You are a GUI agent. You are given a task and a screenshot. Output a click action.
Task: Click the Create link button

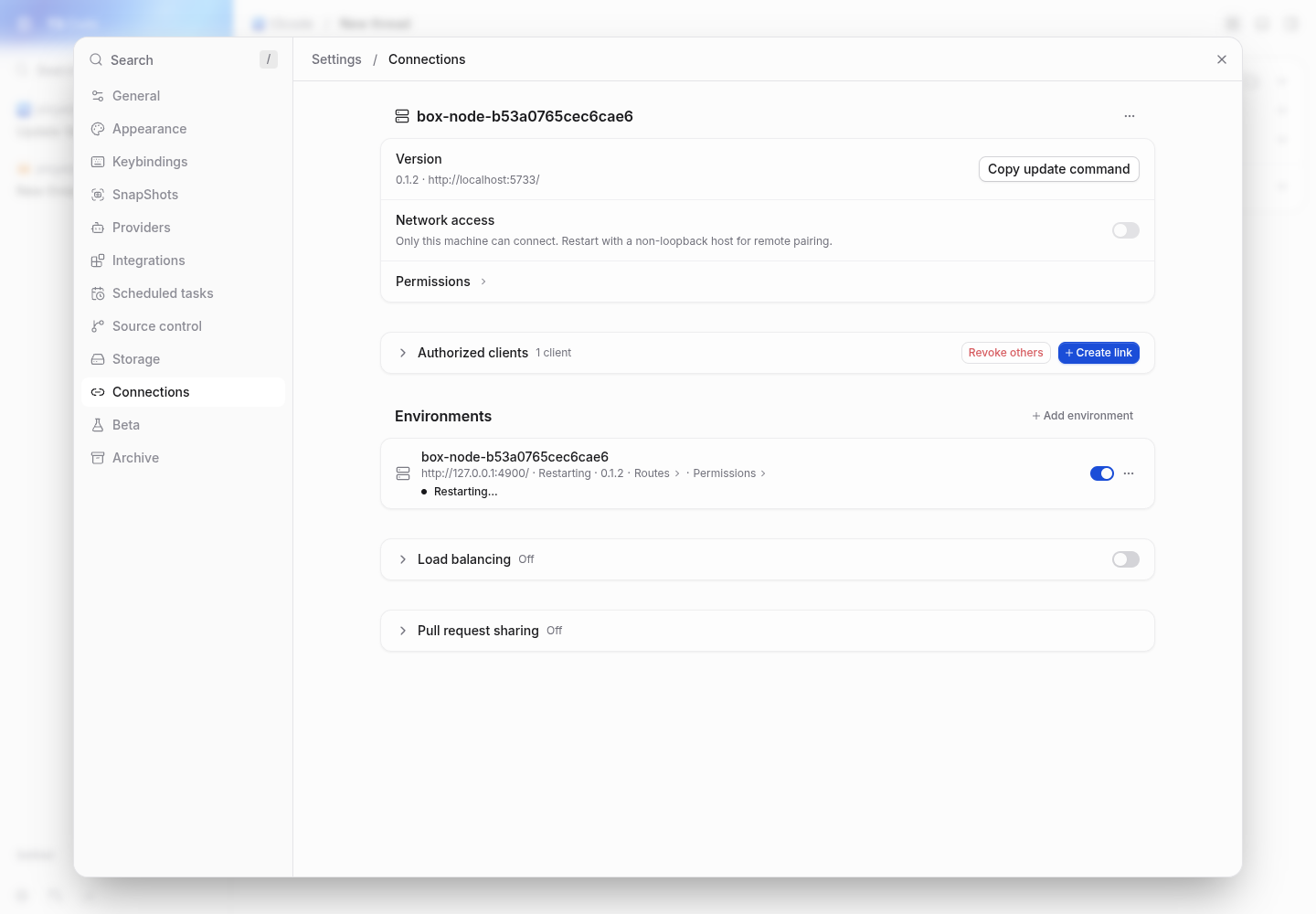[1098, 353]
